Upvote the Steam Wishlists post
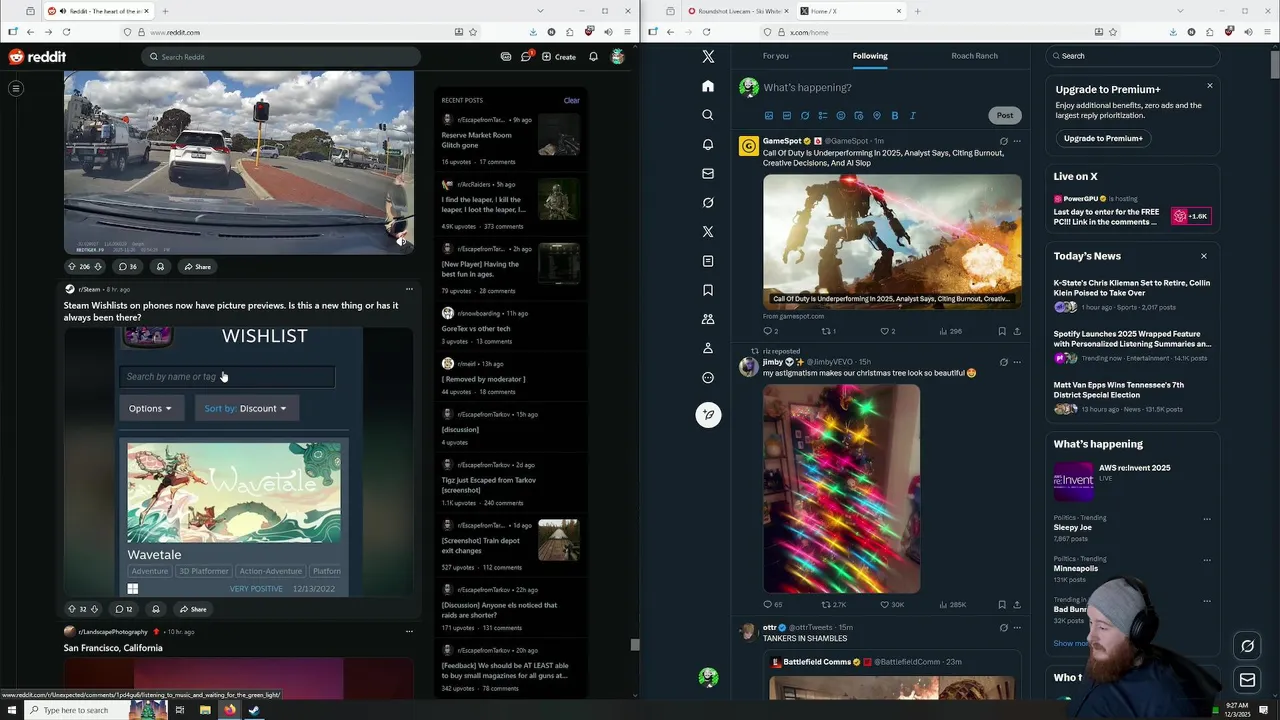The width and height of the screenshot is (1280, 720). coord(71,609)
